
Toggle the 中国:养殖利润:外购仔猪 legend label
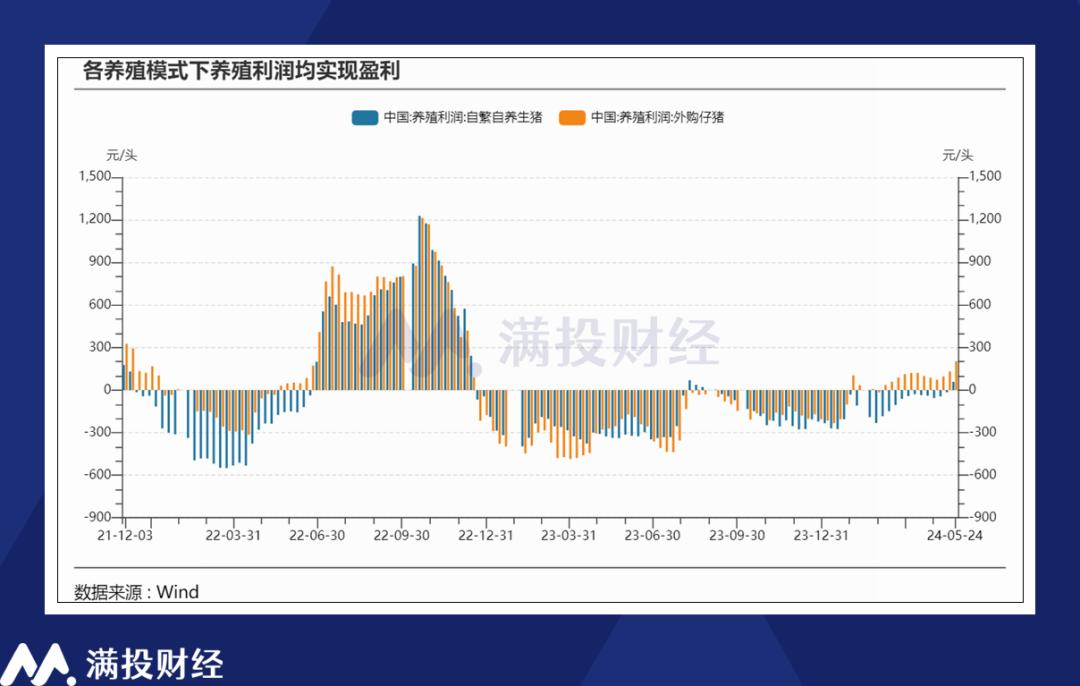[x=658, y=118]
